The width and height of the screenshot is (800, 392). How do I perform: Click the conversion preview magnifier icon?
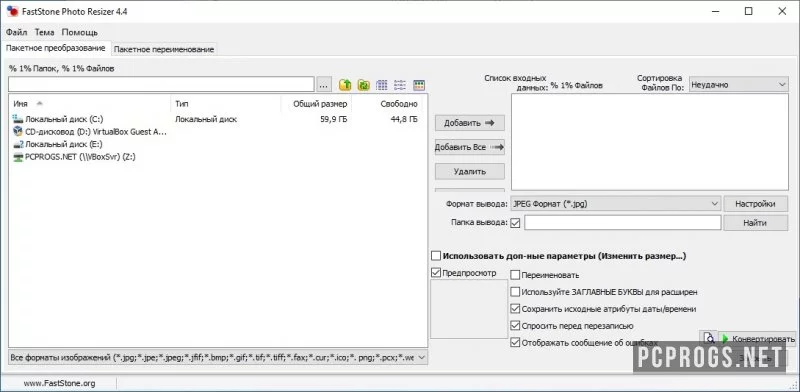click(708, 338)
